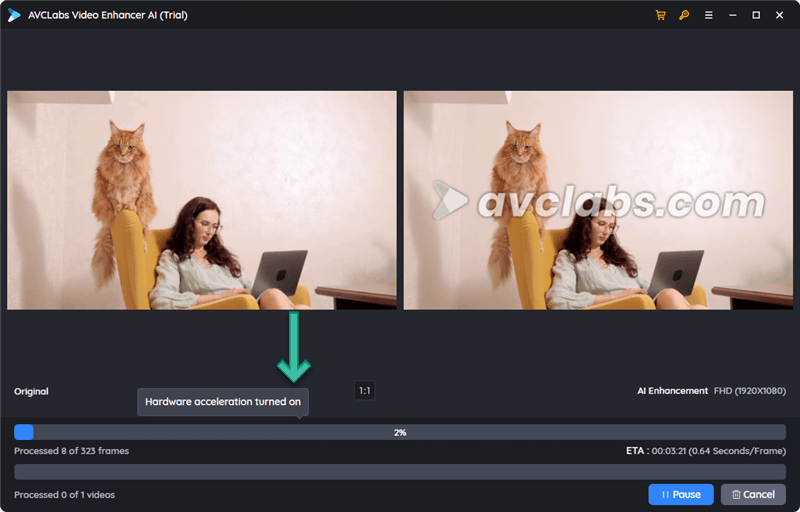Click the videos progress bar
The width and height of the screenshot is (800, 512).
(400, 472)
